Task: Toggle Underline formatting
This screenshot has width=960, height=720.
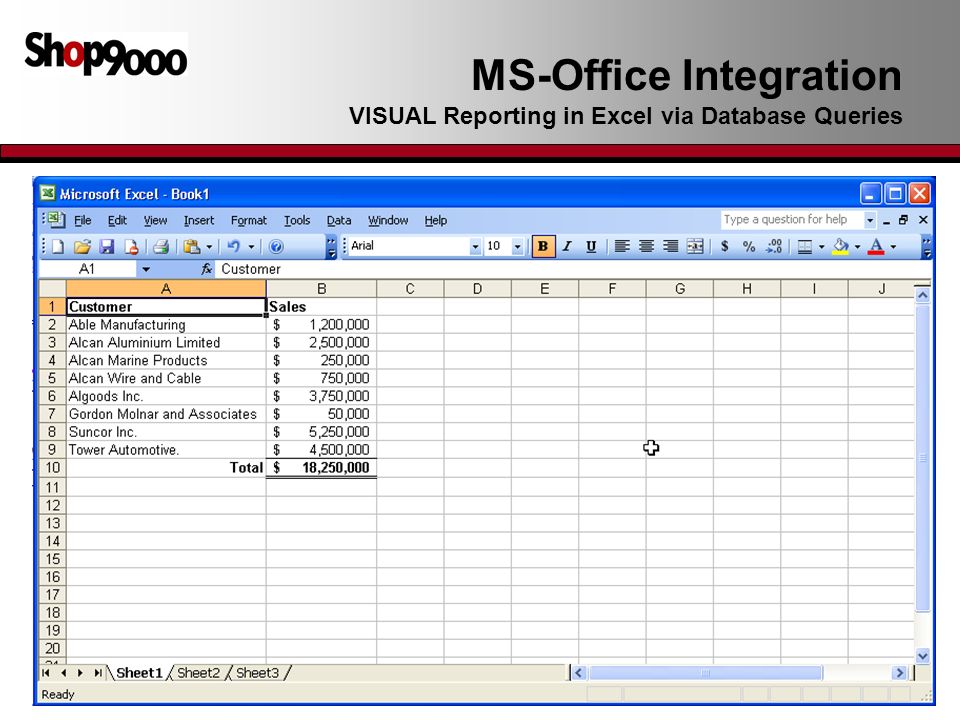Action: 591,247
